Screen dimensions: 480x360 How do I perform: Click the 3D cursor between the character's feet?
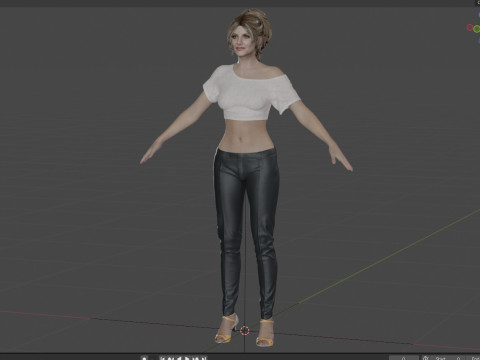(245, 330)
